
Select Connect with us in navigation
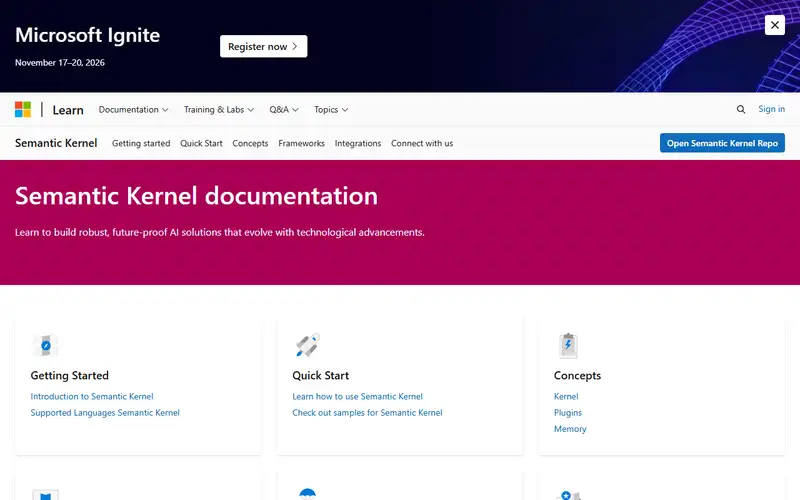[422, 143]
